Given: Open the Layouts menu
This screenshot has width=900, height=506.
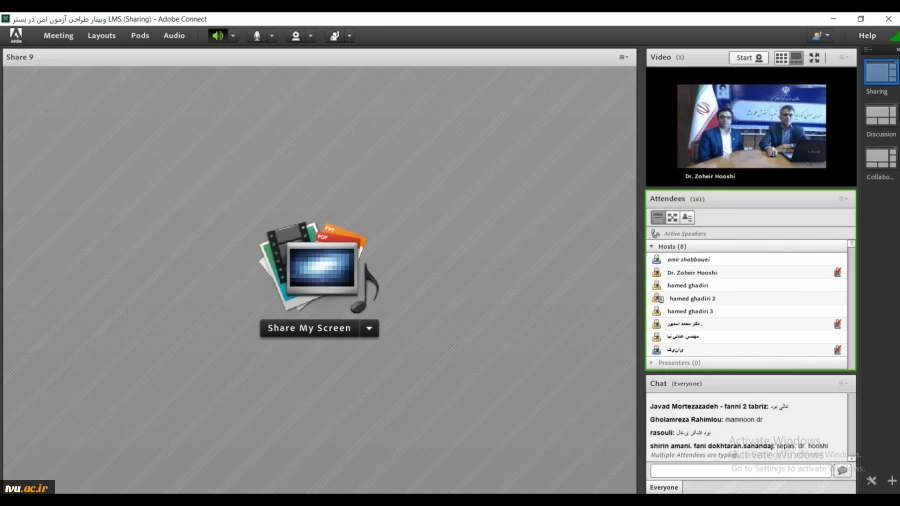Looking at the screenshot, I should click(x=101, y=36).
